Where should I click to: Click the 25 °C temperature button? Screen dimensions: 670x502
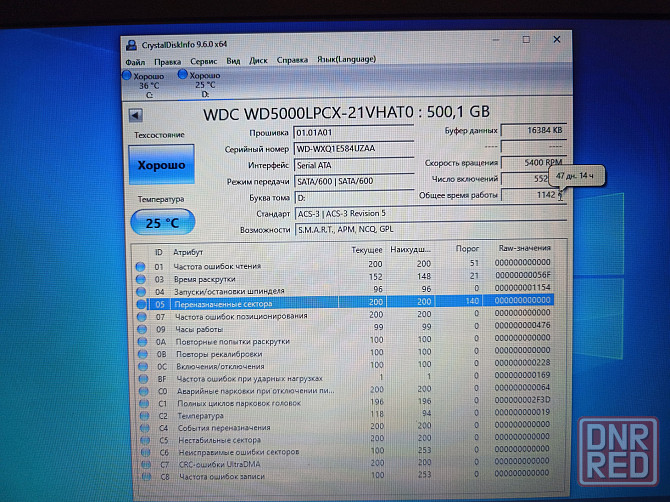coord(162,223)
